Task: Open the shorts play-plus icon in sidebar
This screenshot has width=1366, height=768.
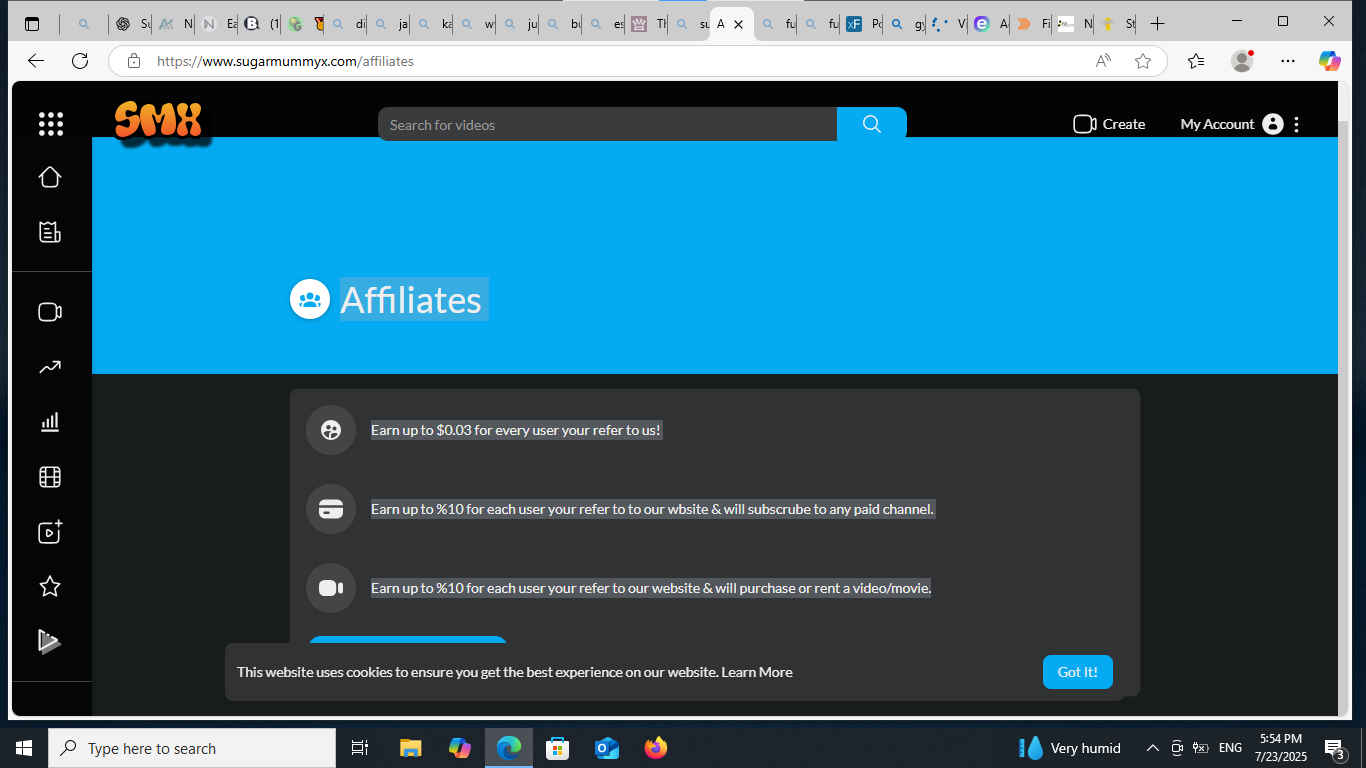Action: pyautogui.click(x=50, y=532)
